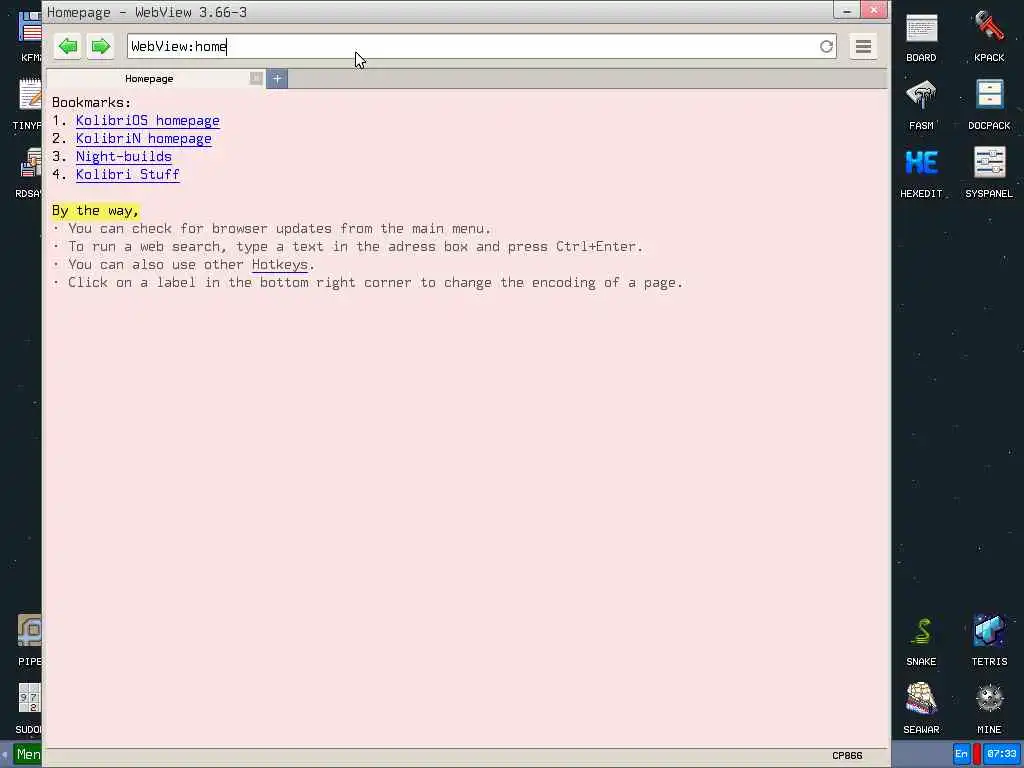Image resolution: width=1024 pixels, height=768 pixels.
Task: Launch the SUDOKU game icon
Action: point(29,709)
